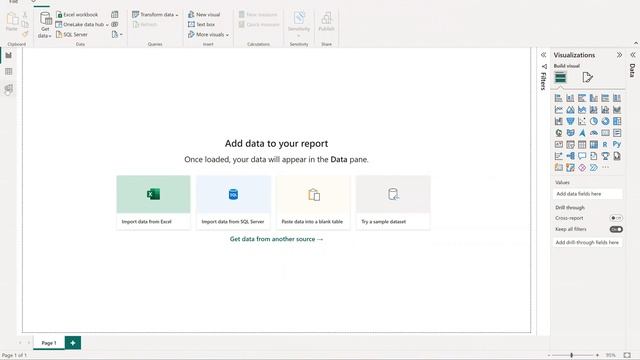Click Text box in Insert group
Viewport: 640px width, 360px height.
(x=201, y=24)
